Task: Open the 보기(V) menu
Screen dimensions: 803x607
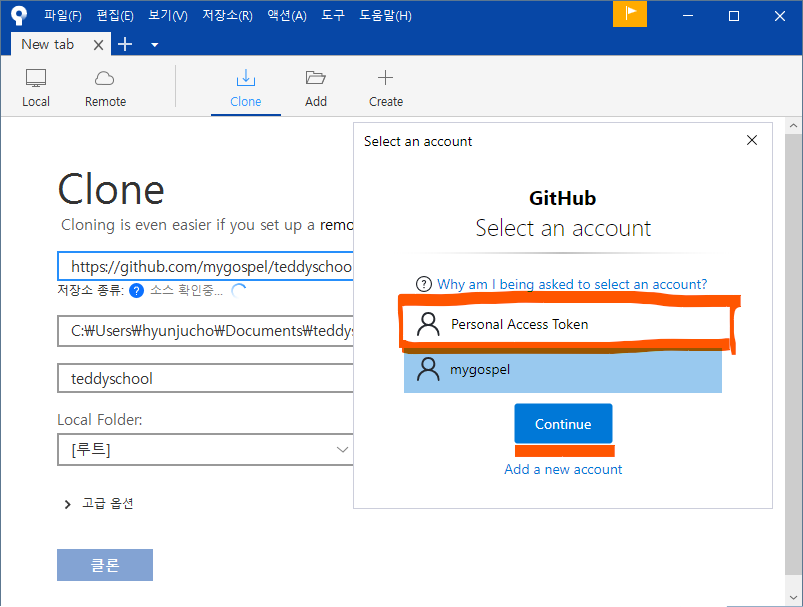Action: click(x=168, y=15)
